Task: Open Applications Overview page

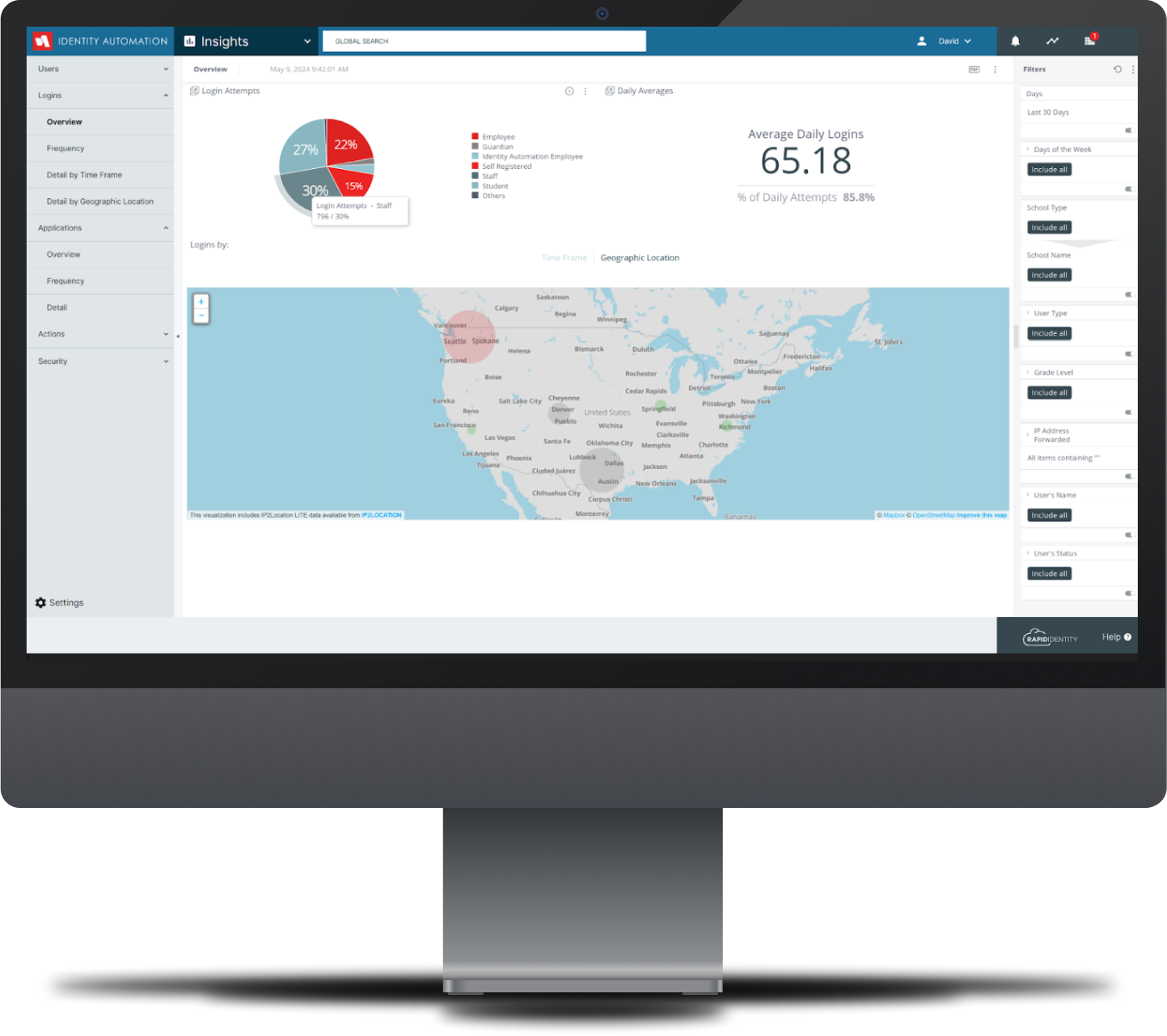Action: (63, 255)
